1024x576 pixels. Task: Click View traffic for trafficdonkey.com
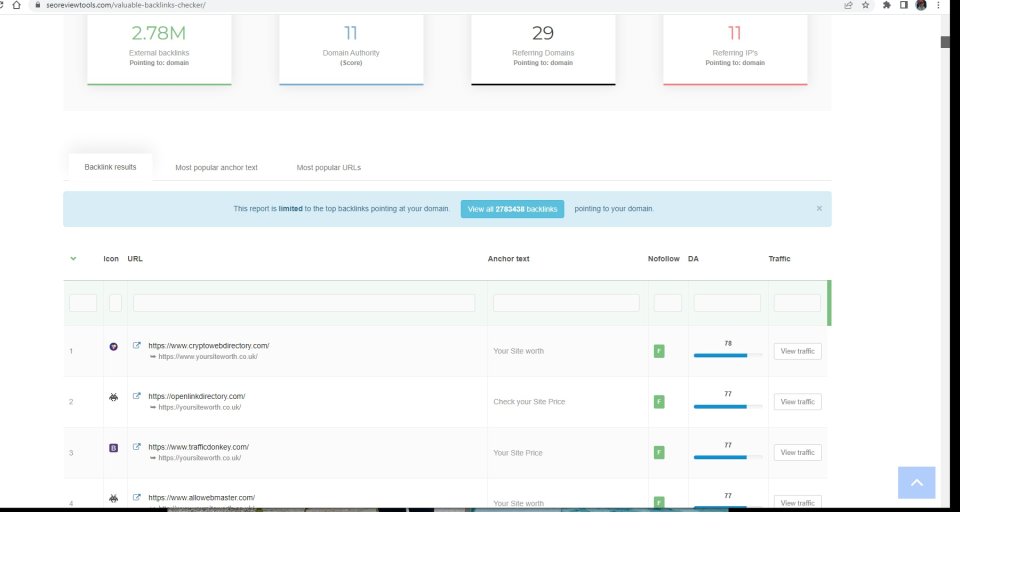click(797, 453)
